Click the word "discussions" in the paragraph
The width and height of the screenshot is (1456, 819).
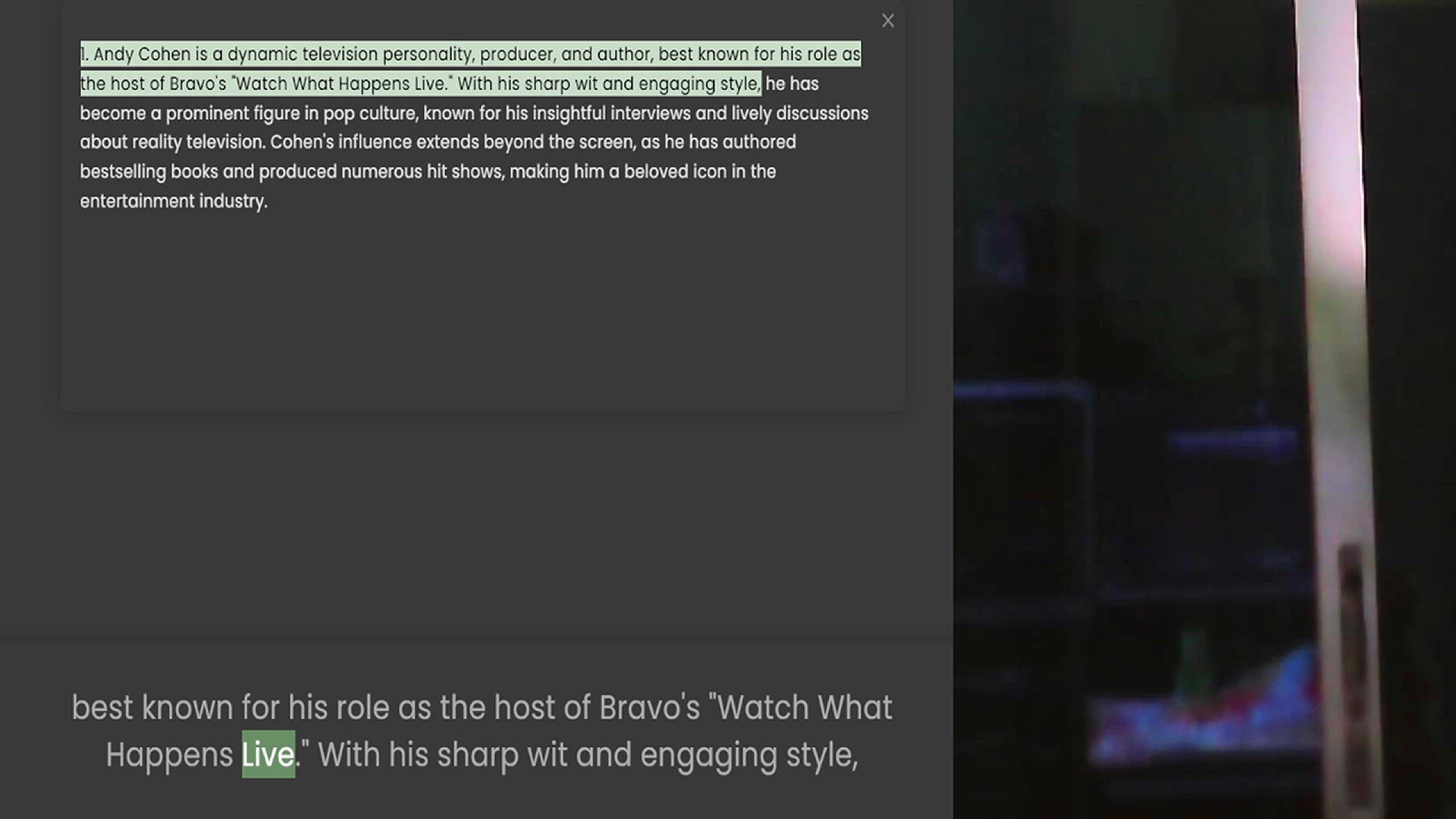point(822,114)
